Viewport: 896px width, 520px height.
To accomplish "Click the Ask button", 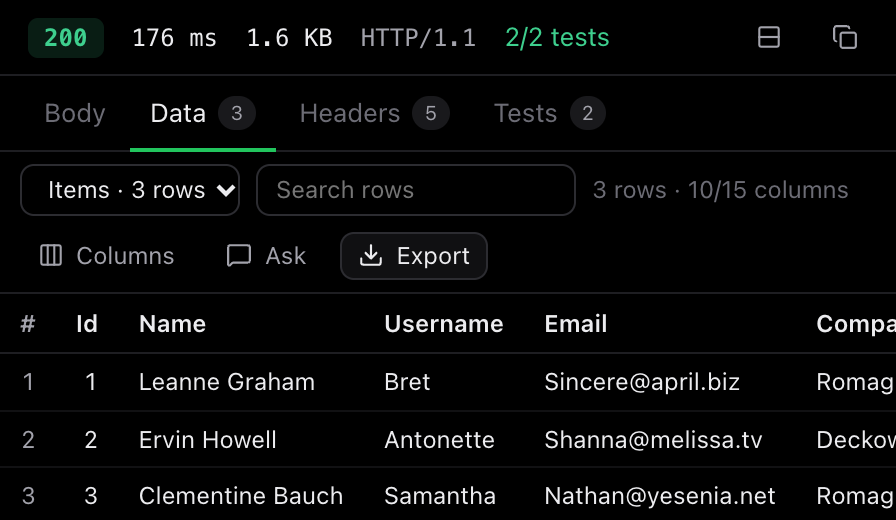I will pyautogui.click(x=266, y=256).
